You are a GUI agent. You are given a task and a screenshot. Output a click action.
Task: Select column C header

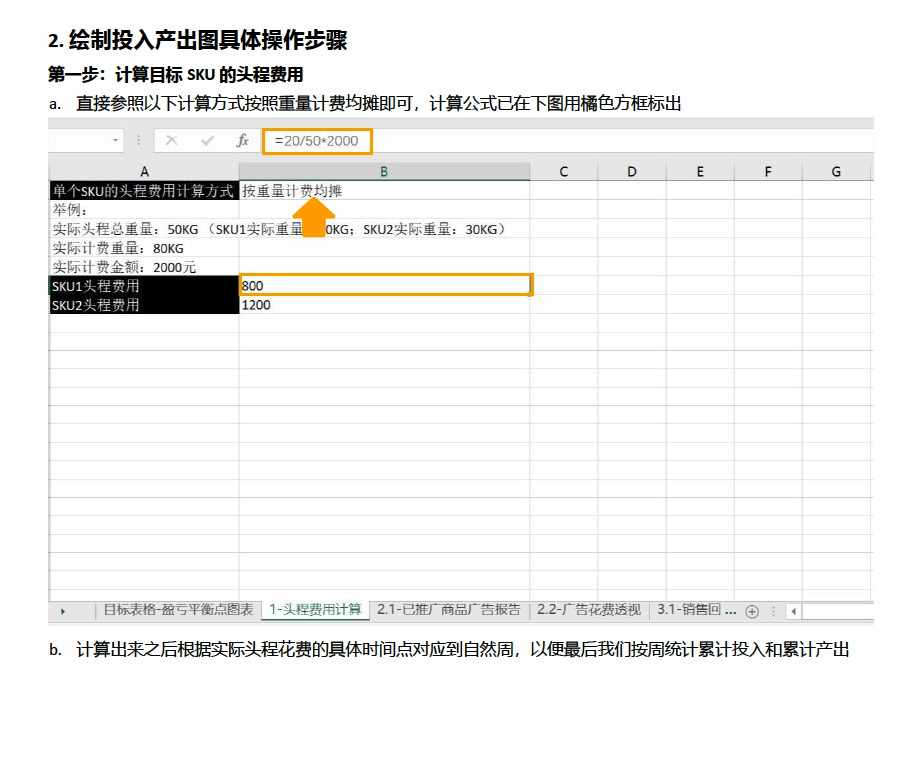coord(563,172)
